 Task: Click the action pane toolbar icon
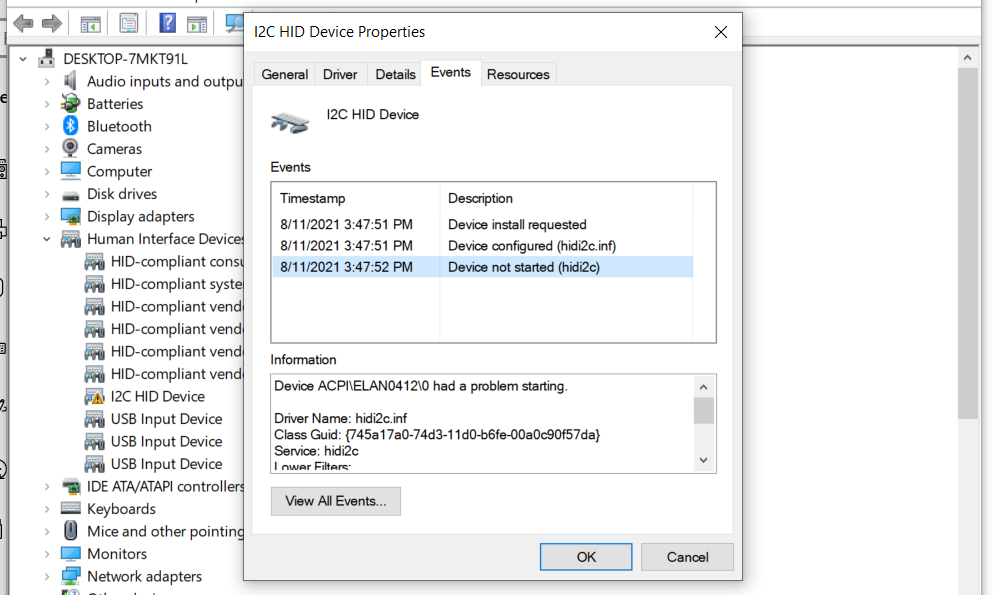coord(197,25)
